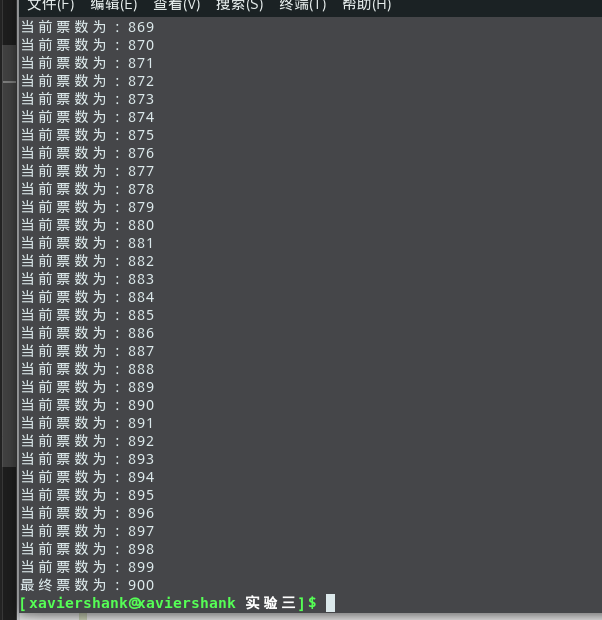The width and height of the screenshot is (602, 620).
Task: Click the line 最终票数为：900
Action: (87, 585)
